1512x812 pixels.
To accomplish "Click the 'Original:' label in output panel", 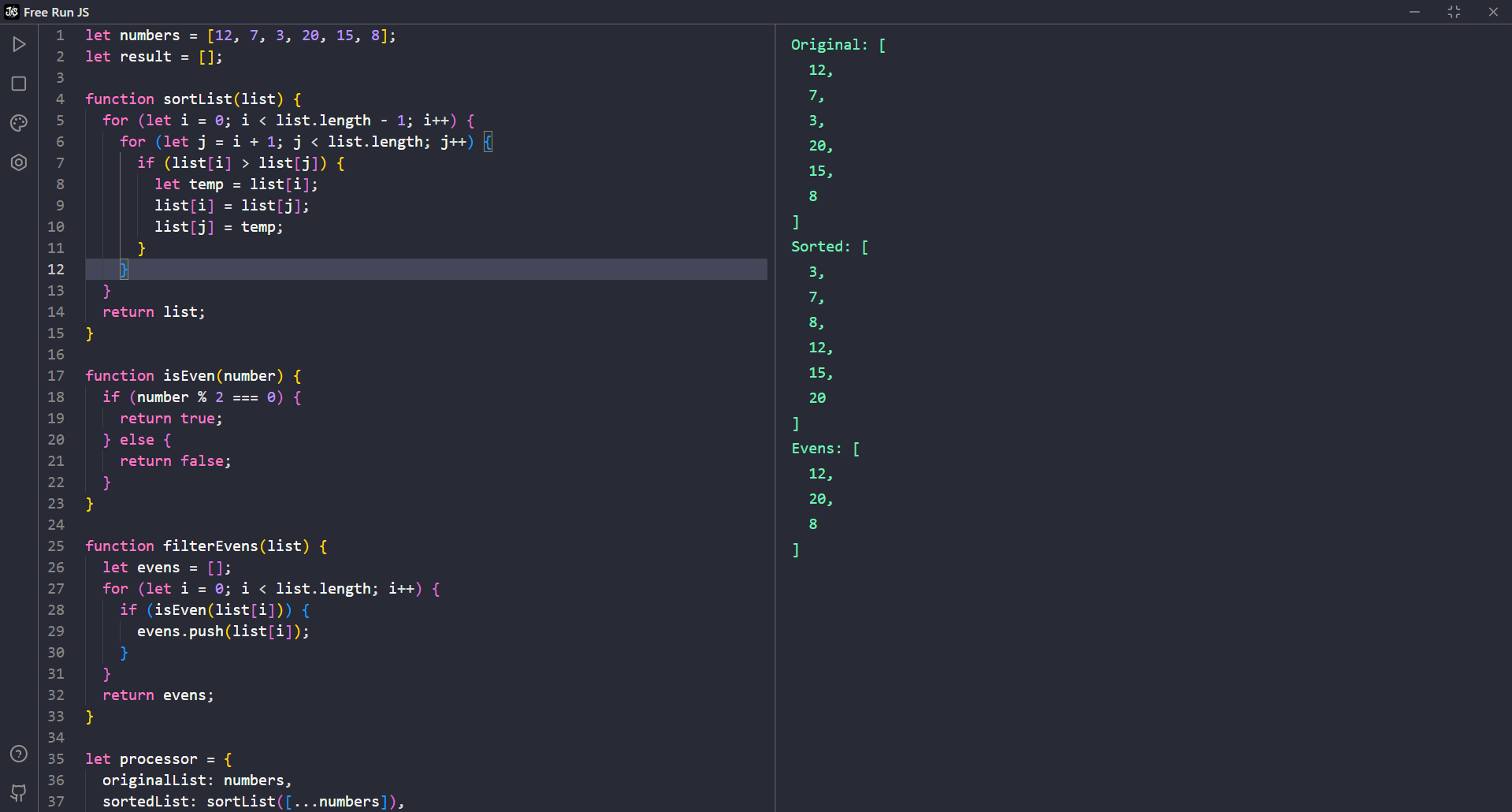I will pyautogui.click(x=829, y=45).
